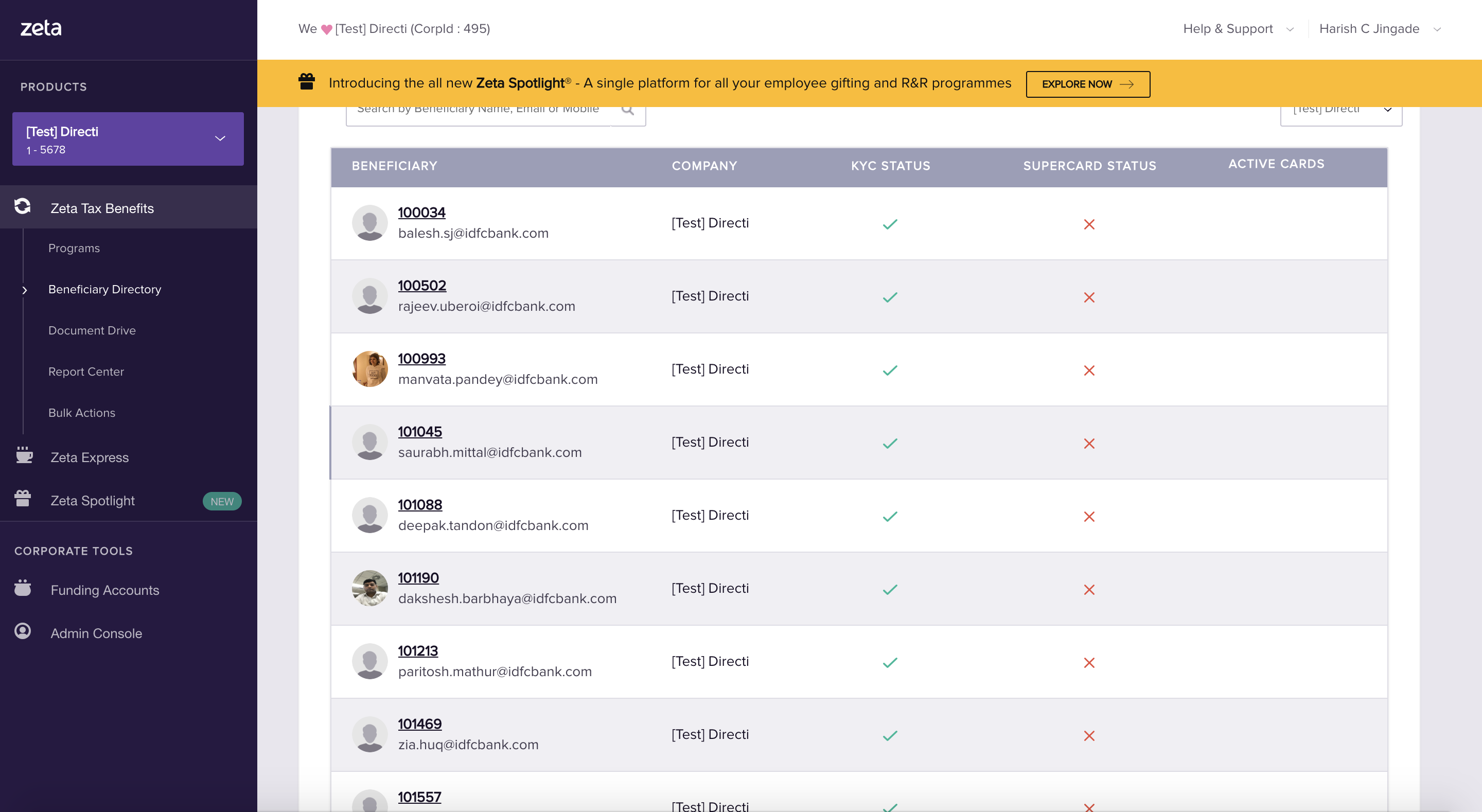Click manvata.pandey's profile photo
The width and height of the screenshot is (1482, 812).
tap(369, 369)
